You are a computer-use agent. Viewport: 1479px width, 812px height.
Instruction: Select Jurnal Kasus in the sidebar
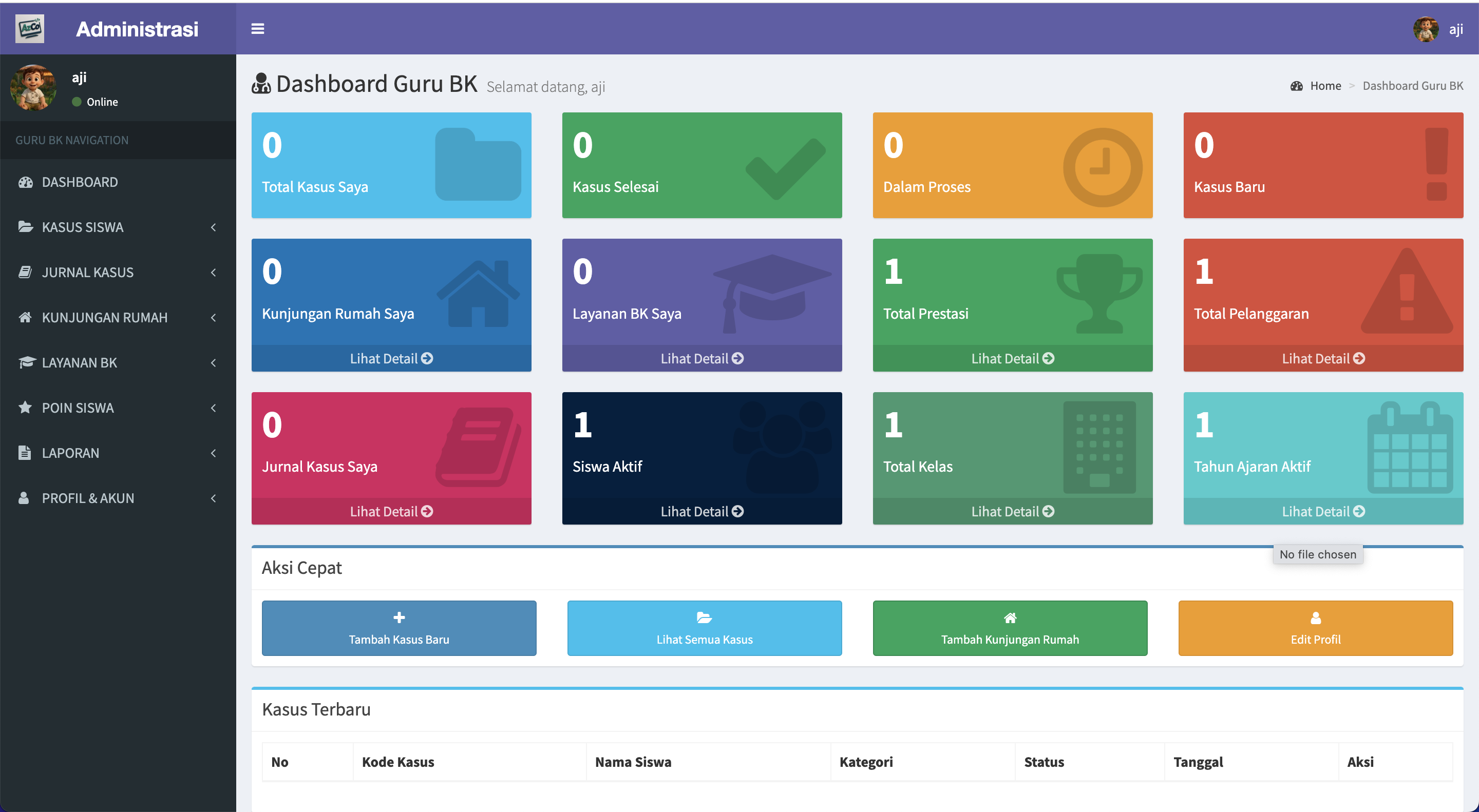[87, 273]
